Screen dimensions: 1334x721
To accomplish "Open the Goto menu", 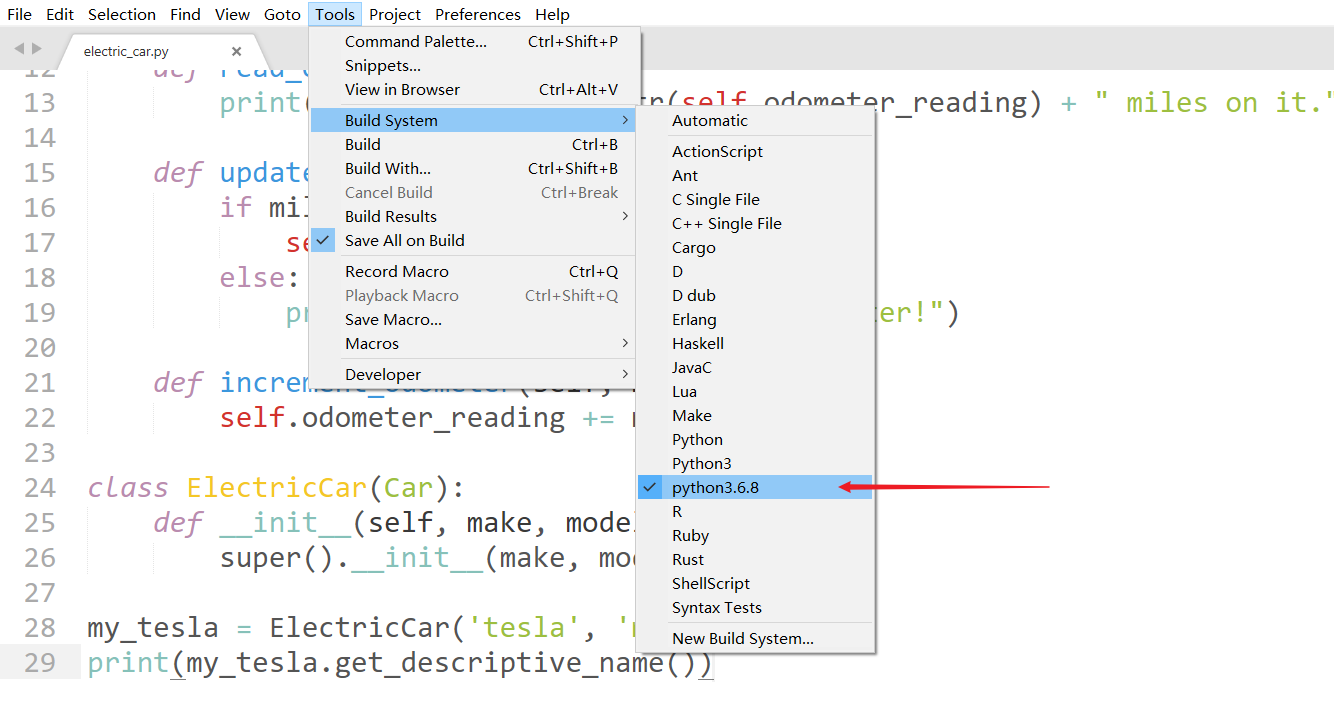I will (x=282, y=14).
